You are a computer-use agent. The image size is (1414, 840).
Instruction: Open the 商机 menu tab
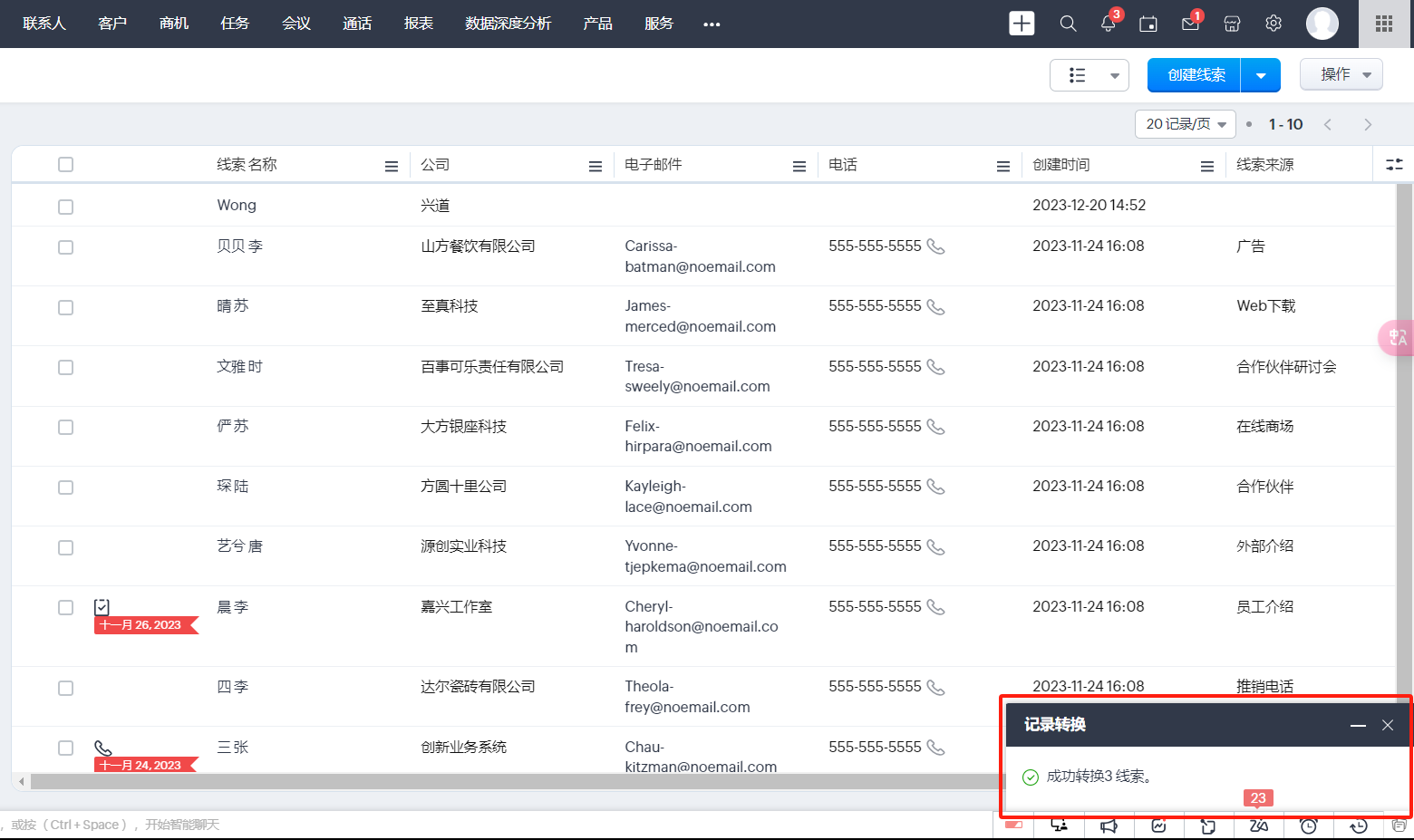174,24
